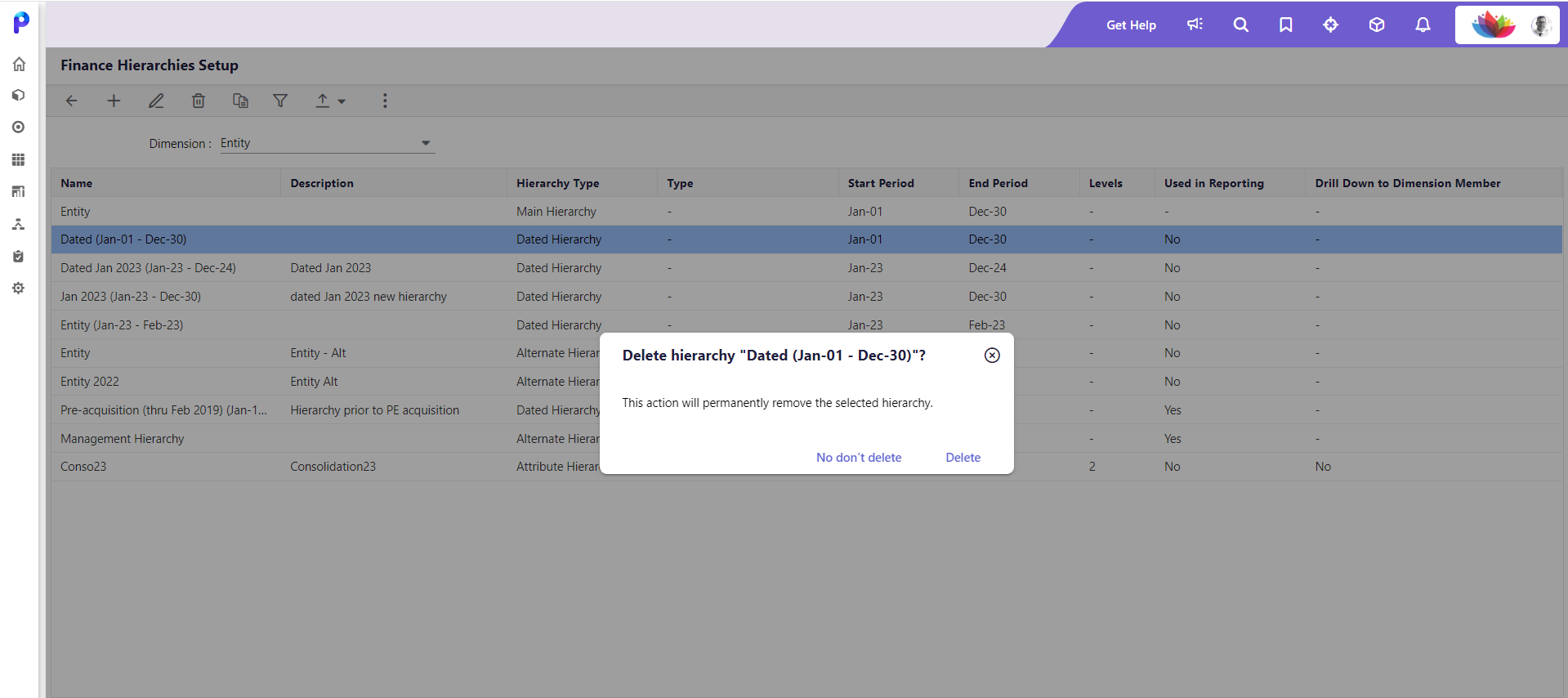The image size is (1568, 698).
Task: Open the three-dot more options menu
Action: [x=385, y=101]
